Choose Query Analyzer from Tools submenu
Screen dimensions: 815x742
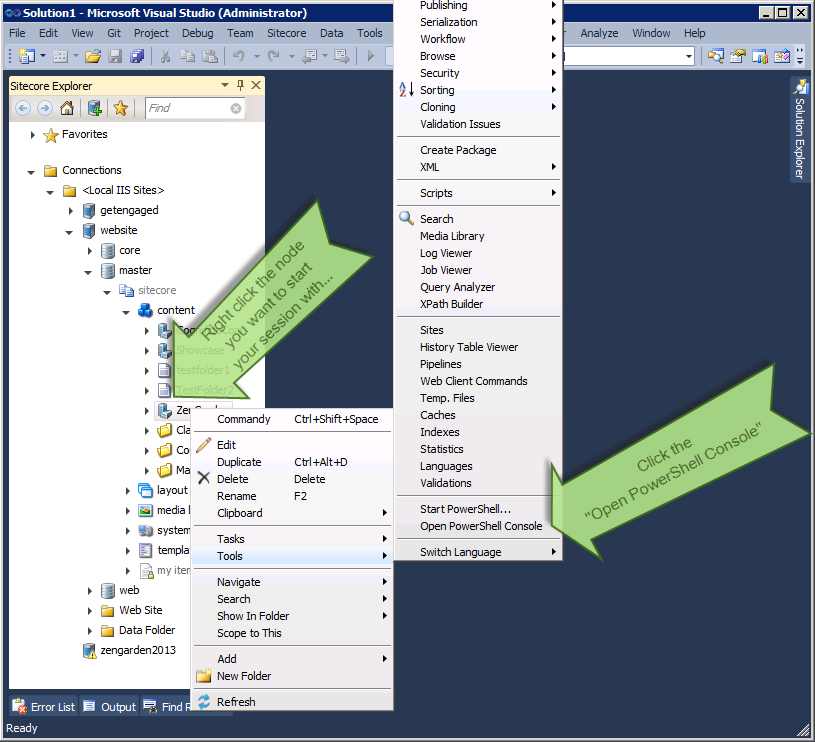click(x=457, y=287)
